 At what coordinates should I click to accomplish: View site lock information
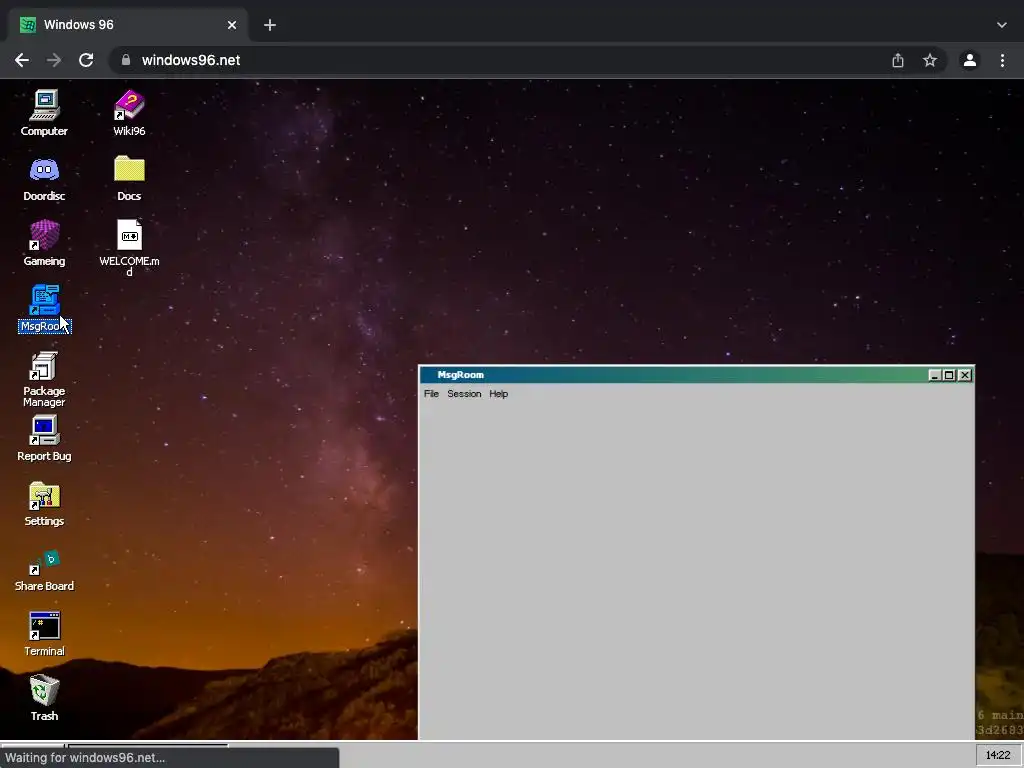pyautogui.click(x=126, y=60)
